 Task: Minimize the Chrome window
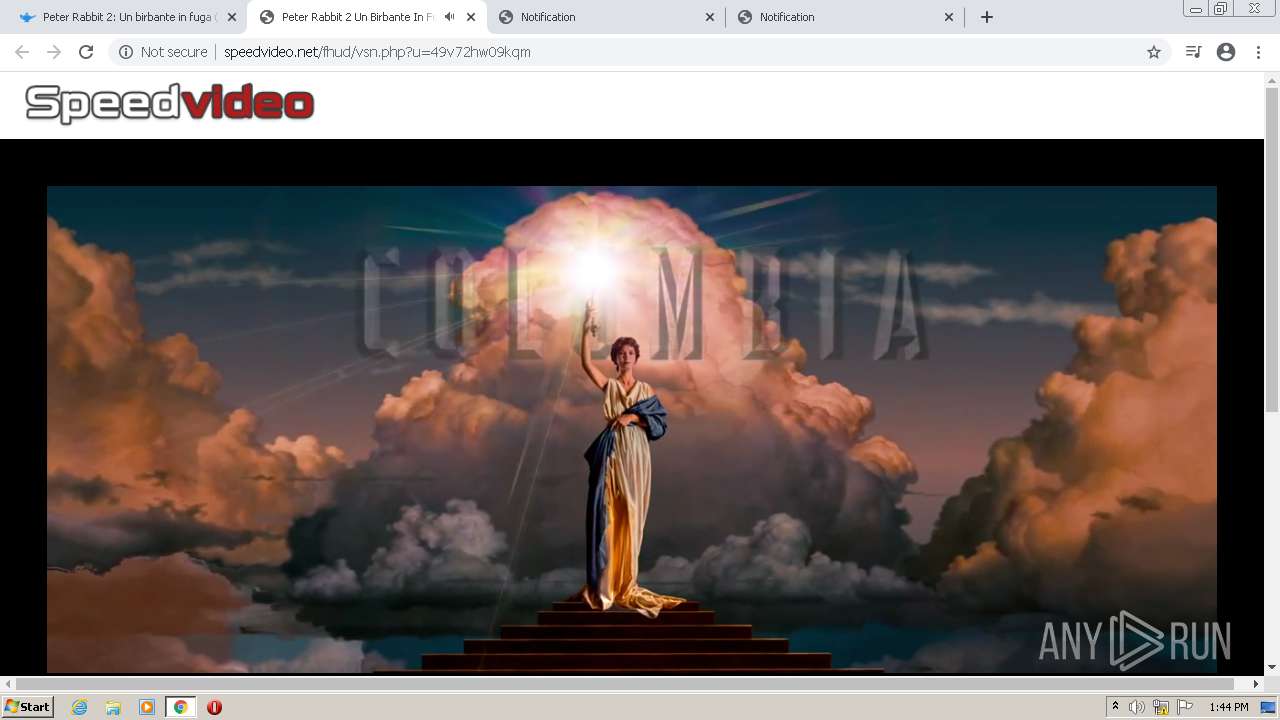tap(1196, 9)
